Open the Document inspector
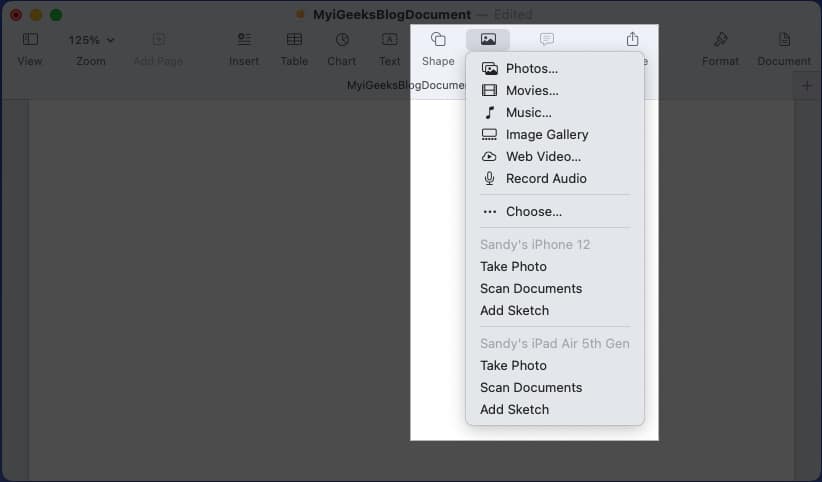Image resolution: width=822 pixels, height=482 pixels. [784, 39]
